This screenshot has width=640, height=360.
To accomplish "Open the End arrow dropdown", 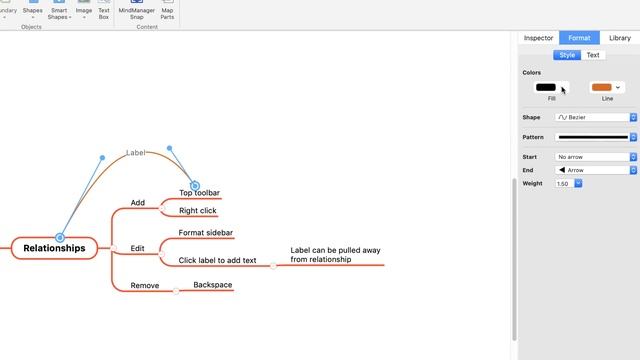I will point(596,170).
